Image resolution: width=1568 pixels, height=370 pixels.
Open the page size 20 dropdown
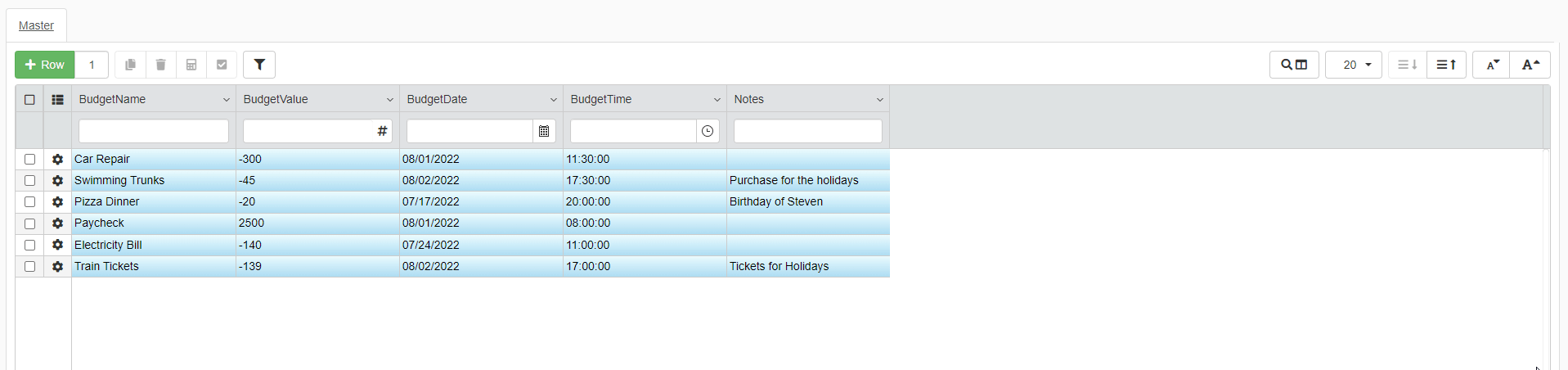(x=1354, y=65)
